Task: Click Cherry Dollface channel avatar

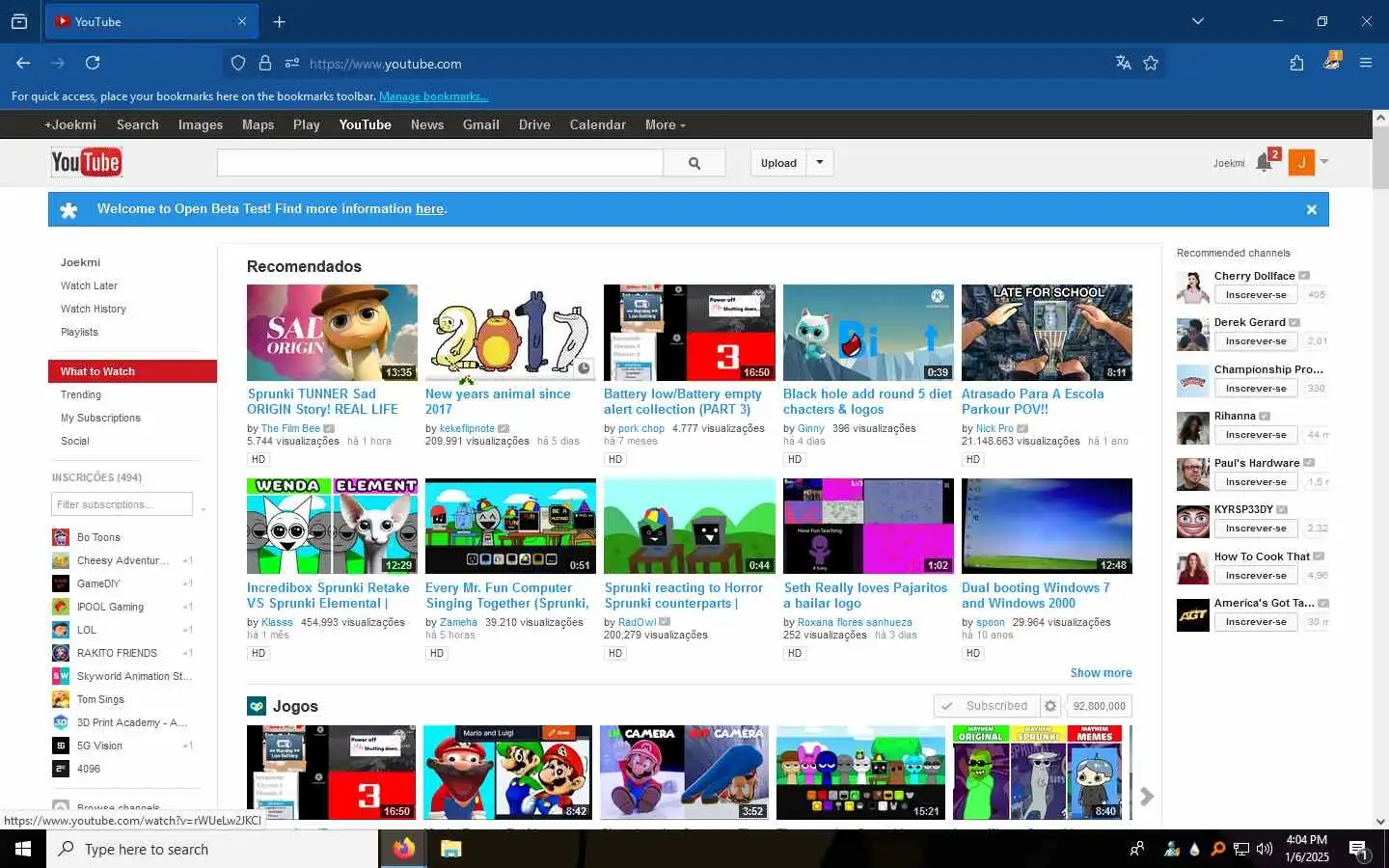Action: tap(1193, 286)
